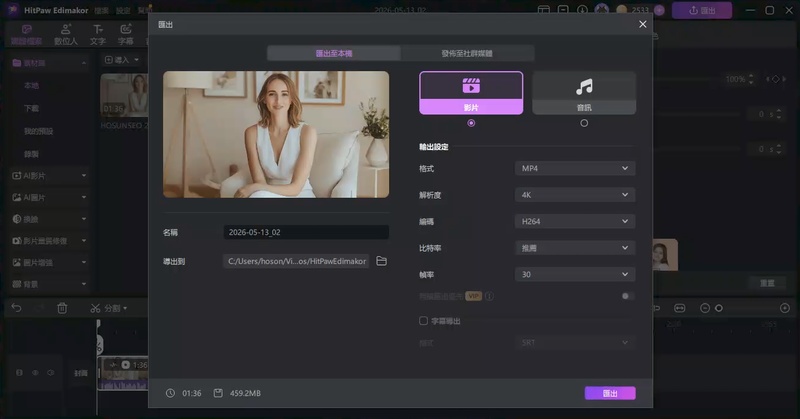Click the zoom-in plus icon on timeline

click(785, 308)
